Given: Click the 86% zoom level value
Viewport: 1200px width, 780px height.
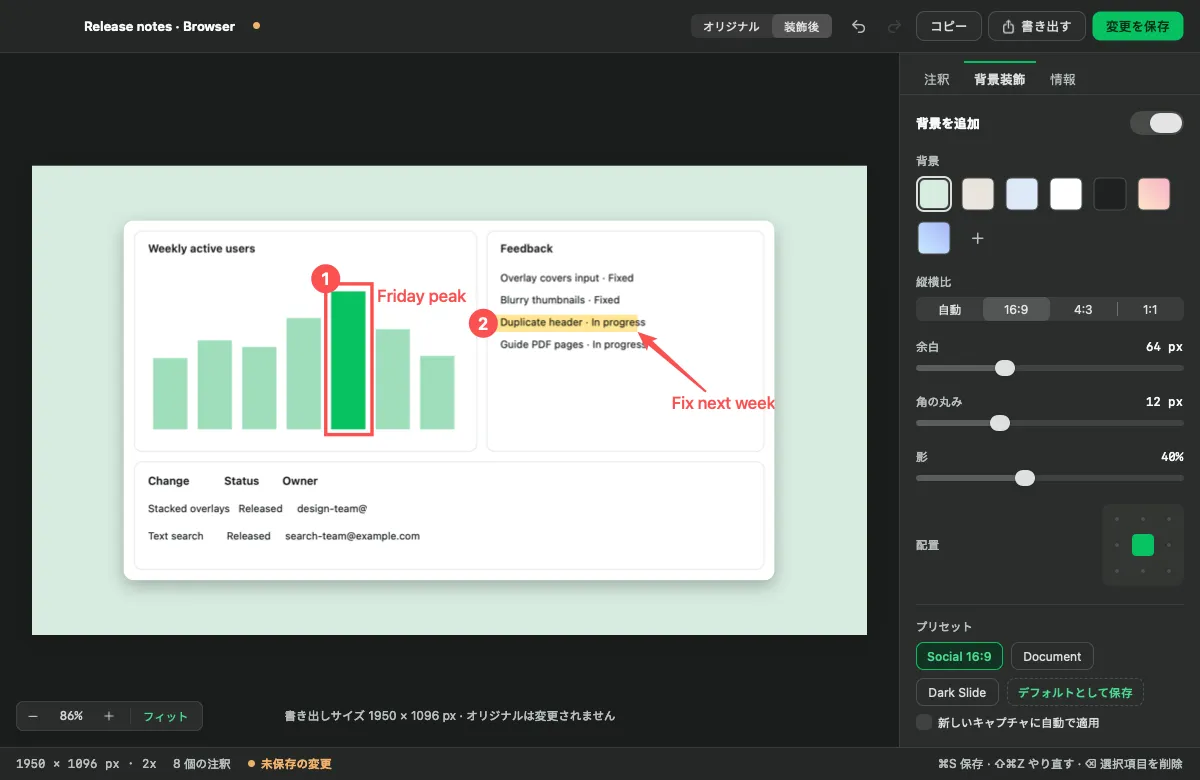Looking at the screenshot, I should click(x=71, y=716).
